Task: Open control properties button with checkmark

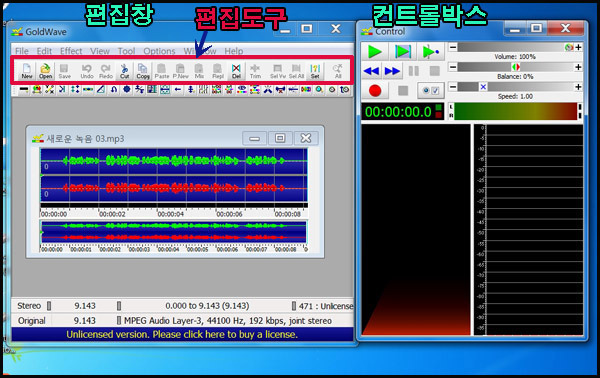Action: pyautogui.click(x=430, y=91)
